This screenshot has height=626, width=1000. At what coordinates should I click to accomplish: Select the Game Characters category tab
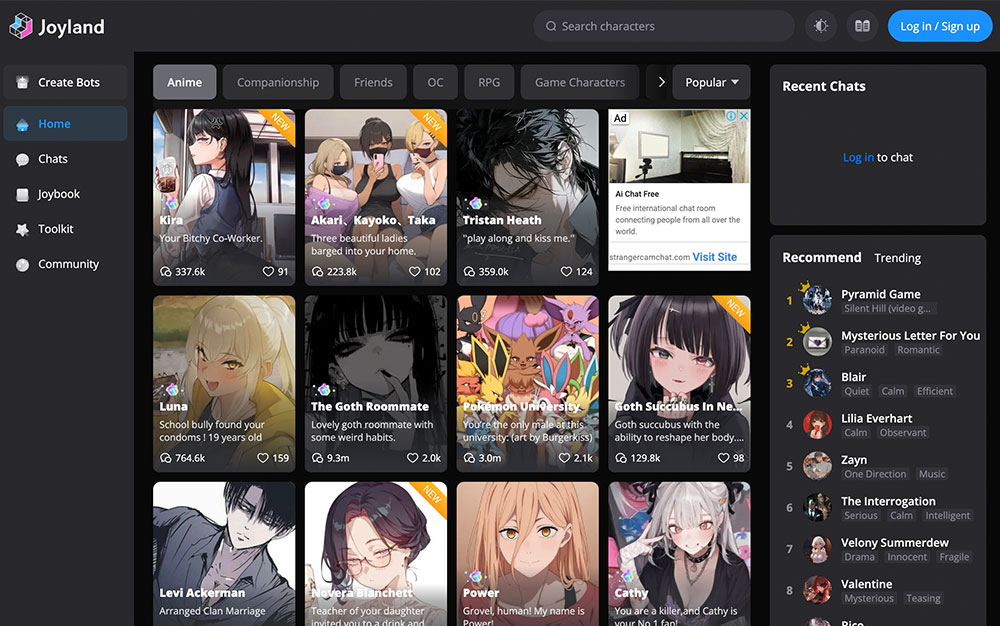580,82
